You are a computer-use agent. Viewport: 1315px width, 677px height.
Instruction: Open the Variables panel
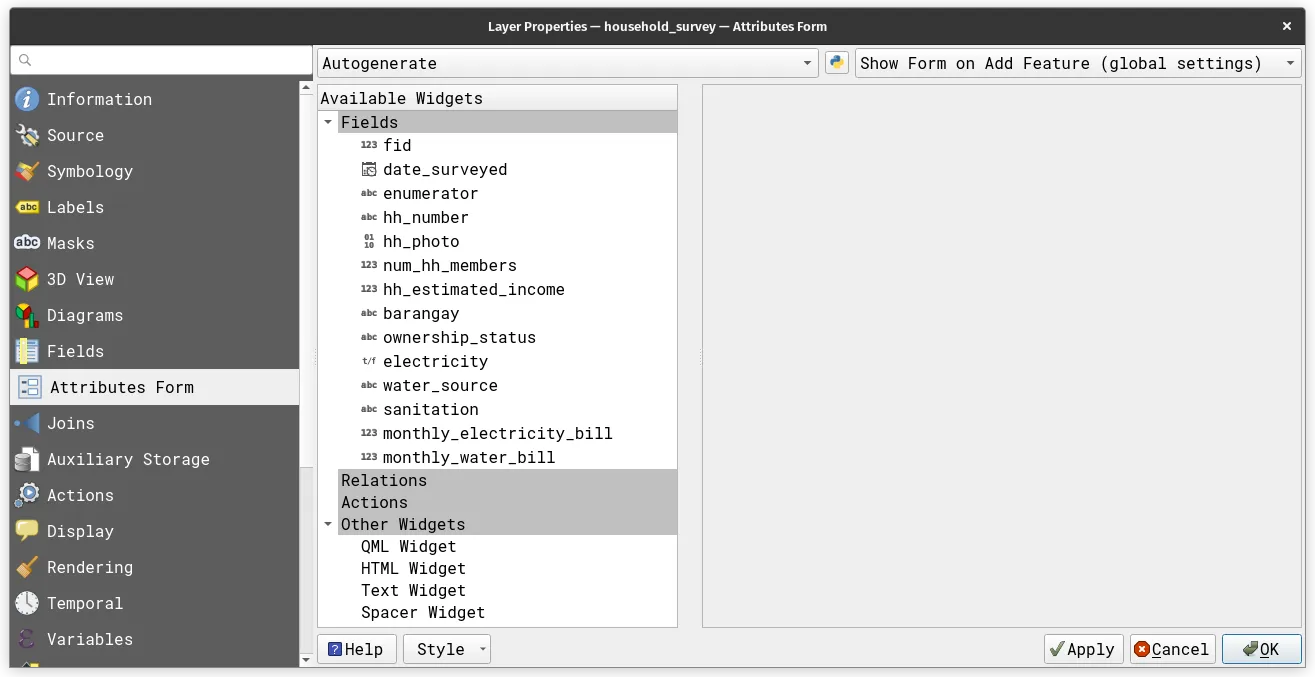point(88,639)
